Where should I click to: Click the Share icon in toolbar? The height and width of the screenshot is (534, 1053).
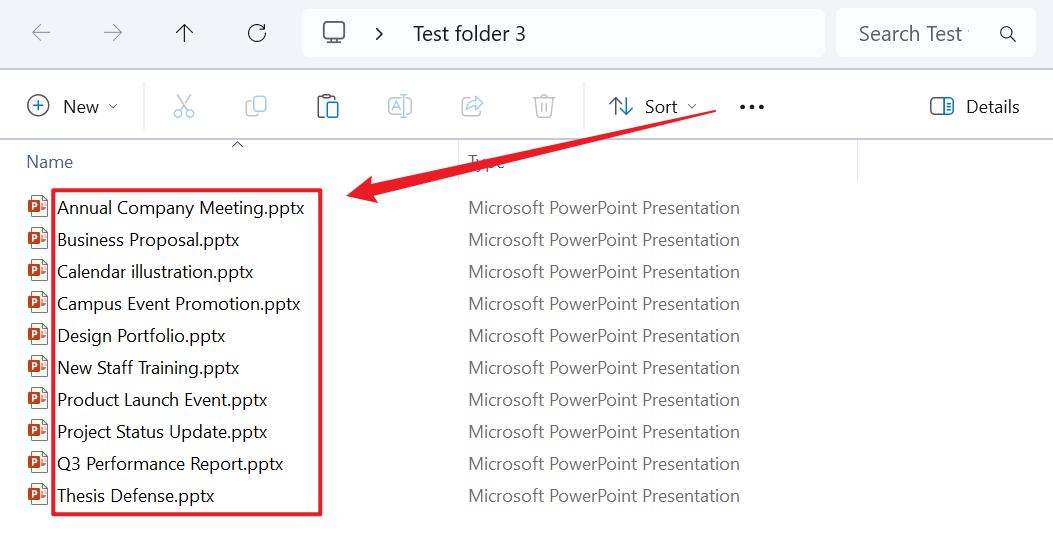tap(472, 106)
